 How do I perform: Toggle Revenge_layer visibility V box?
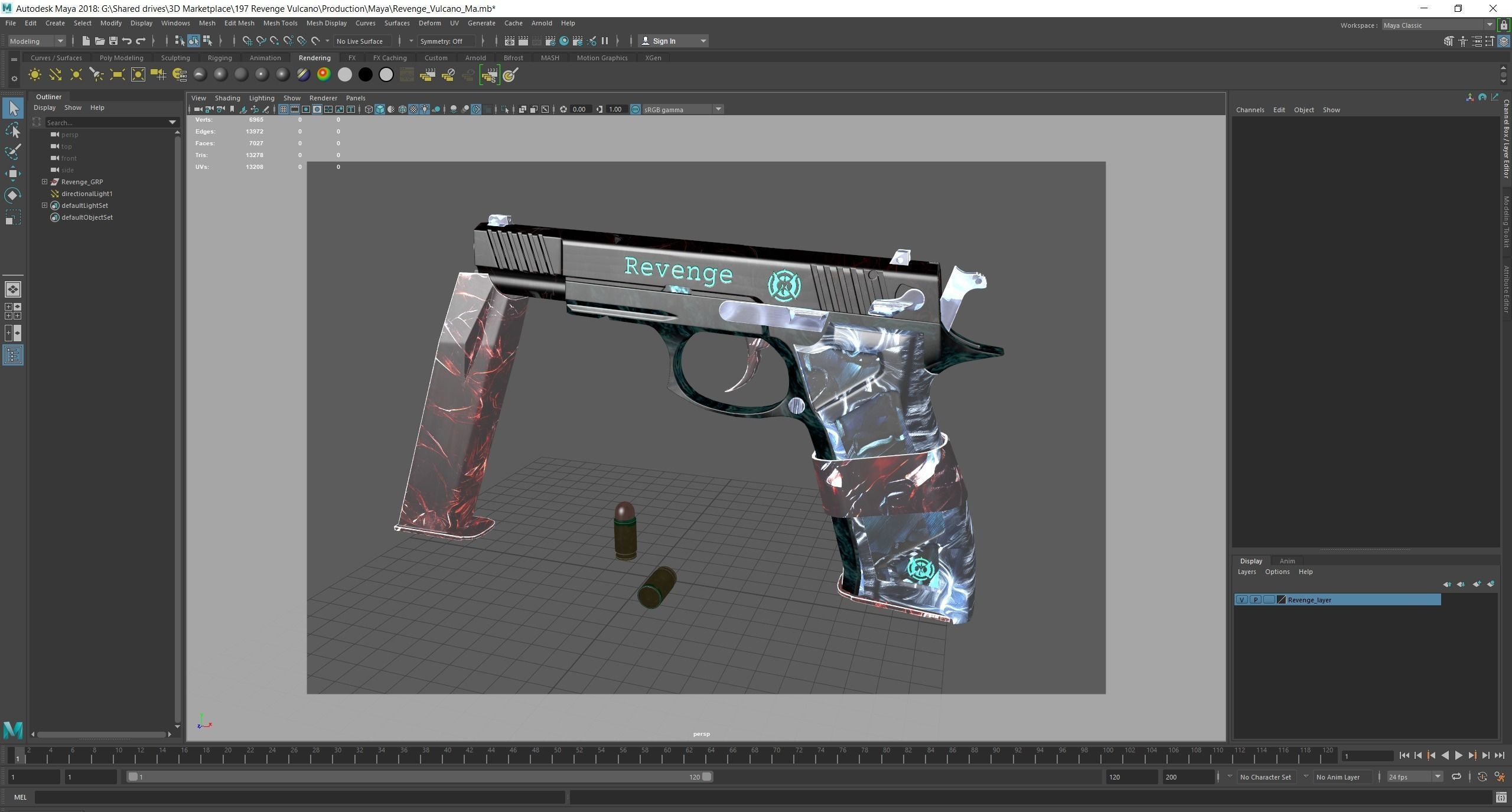coord(1241,600)
